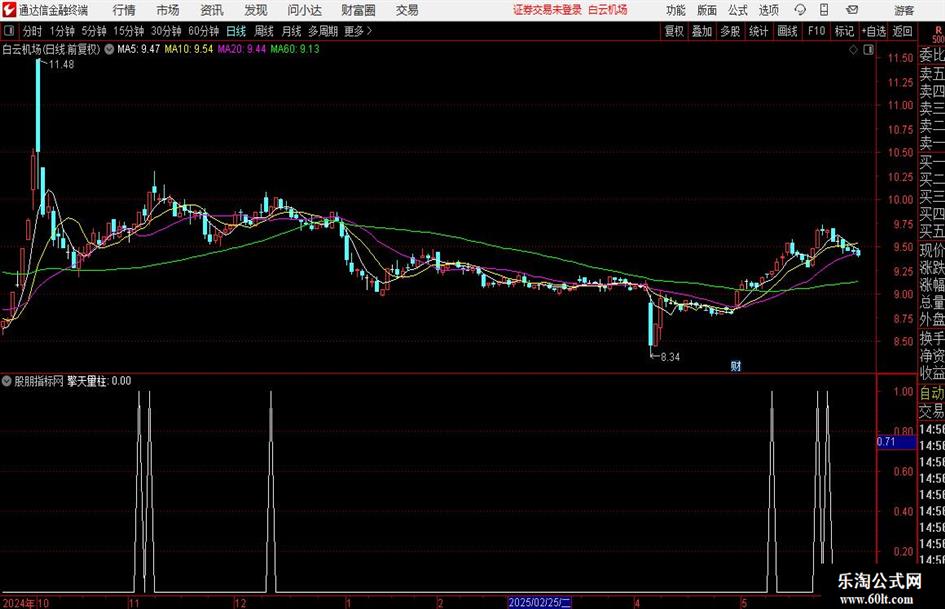Click the 多股 multi-stock button
This screenshot has height=609, width=945.
(730, 31)
